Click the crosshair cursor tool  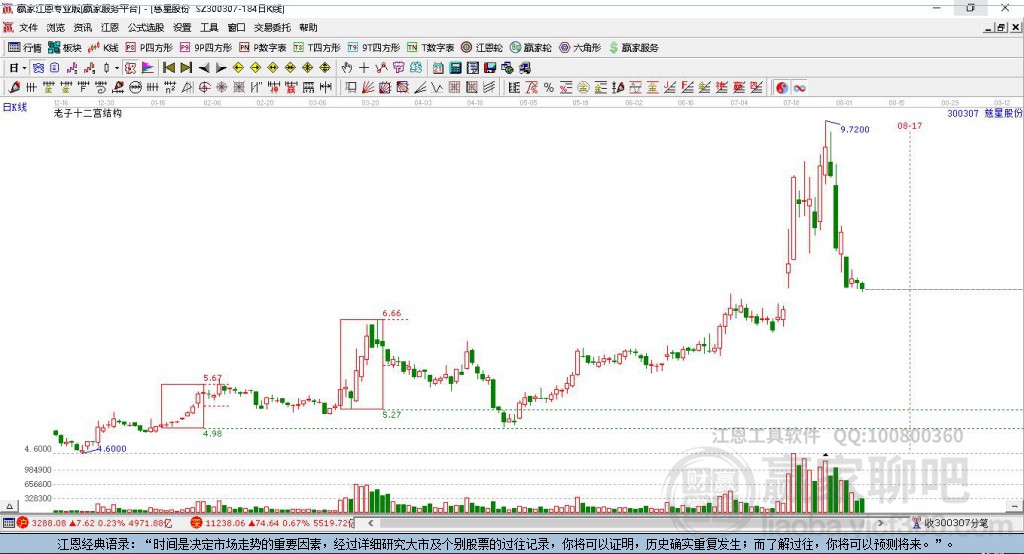364,67
